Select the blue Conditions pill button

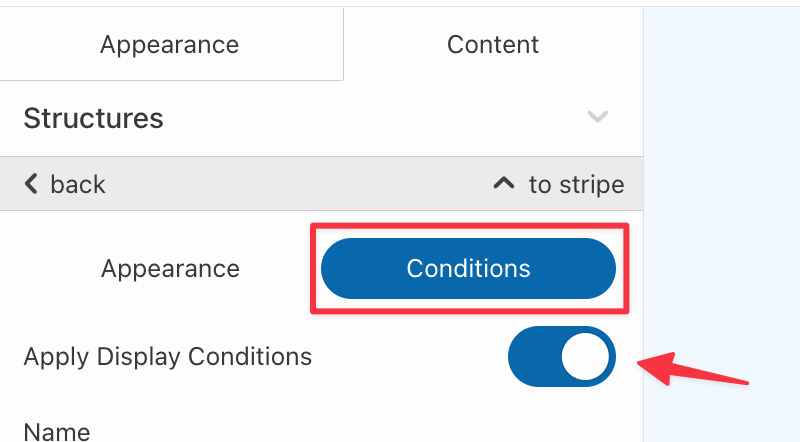[x=467, y=269]
